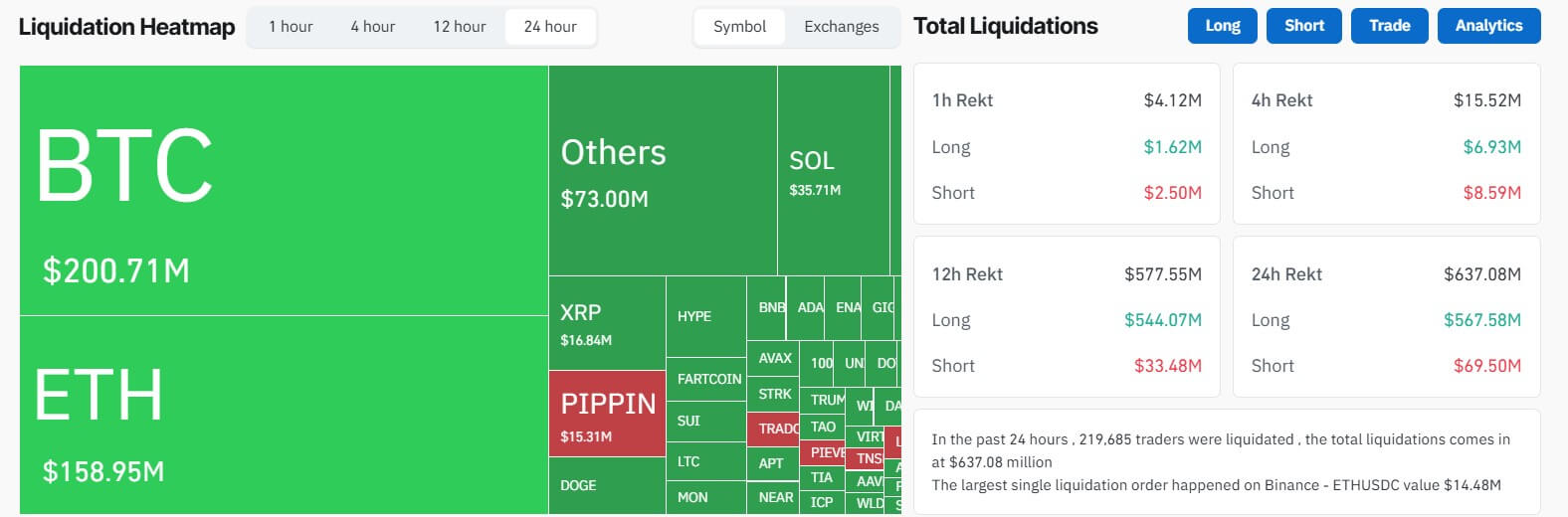Select the 24 hour timeframe tab

[550, 27]
